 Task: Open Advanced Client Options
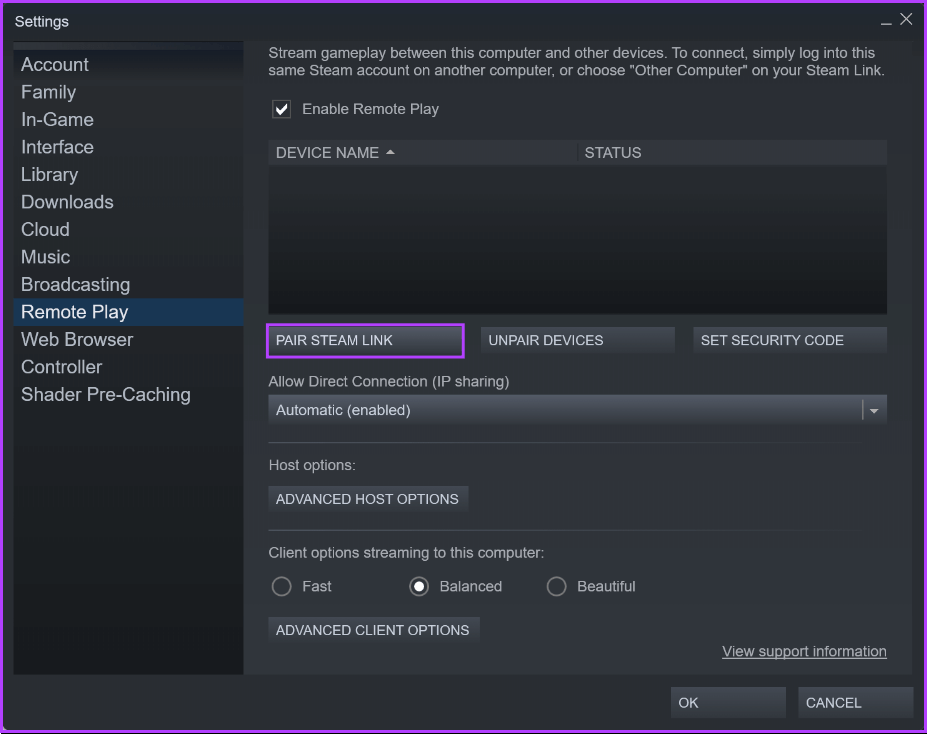tap(374, 630)
